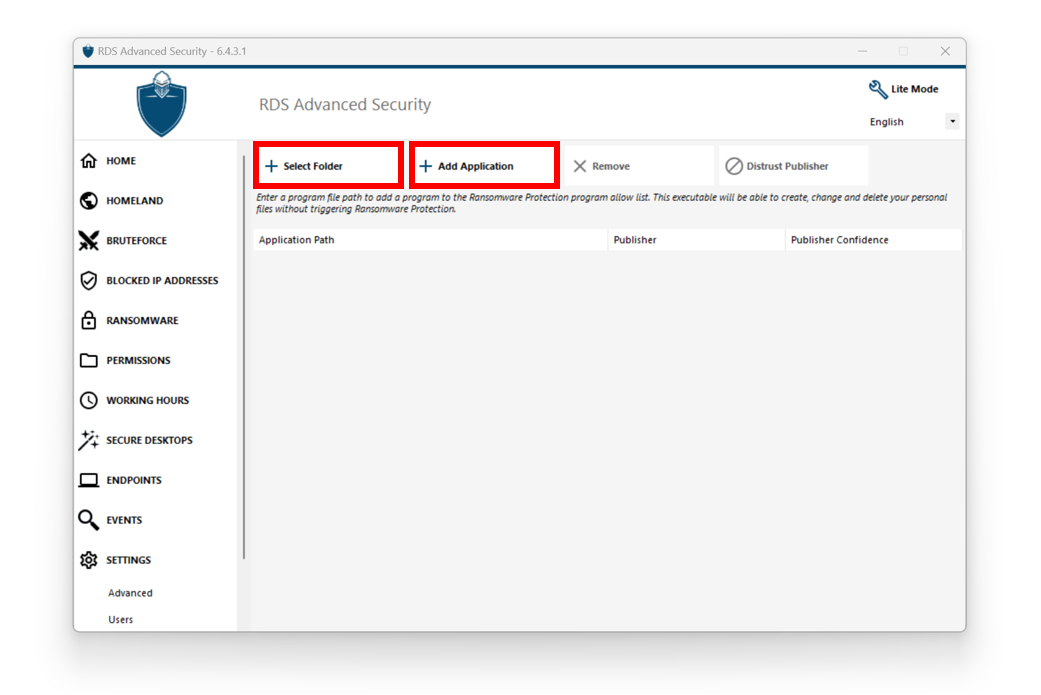The image size is (1041, 695).
Task: Click the Settings gear icon
Action: click(88, 560)
